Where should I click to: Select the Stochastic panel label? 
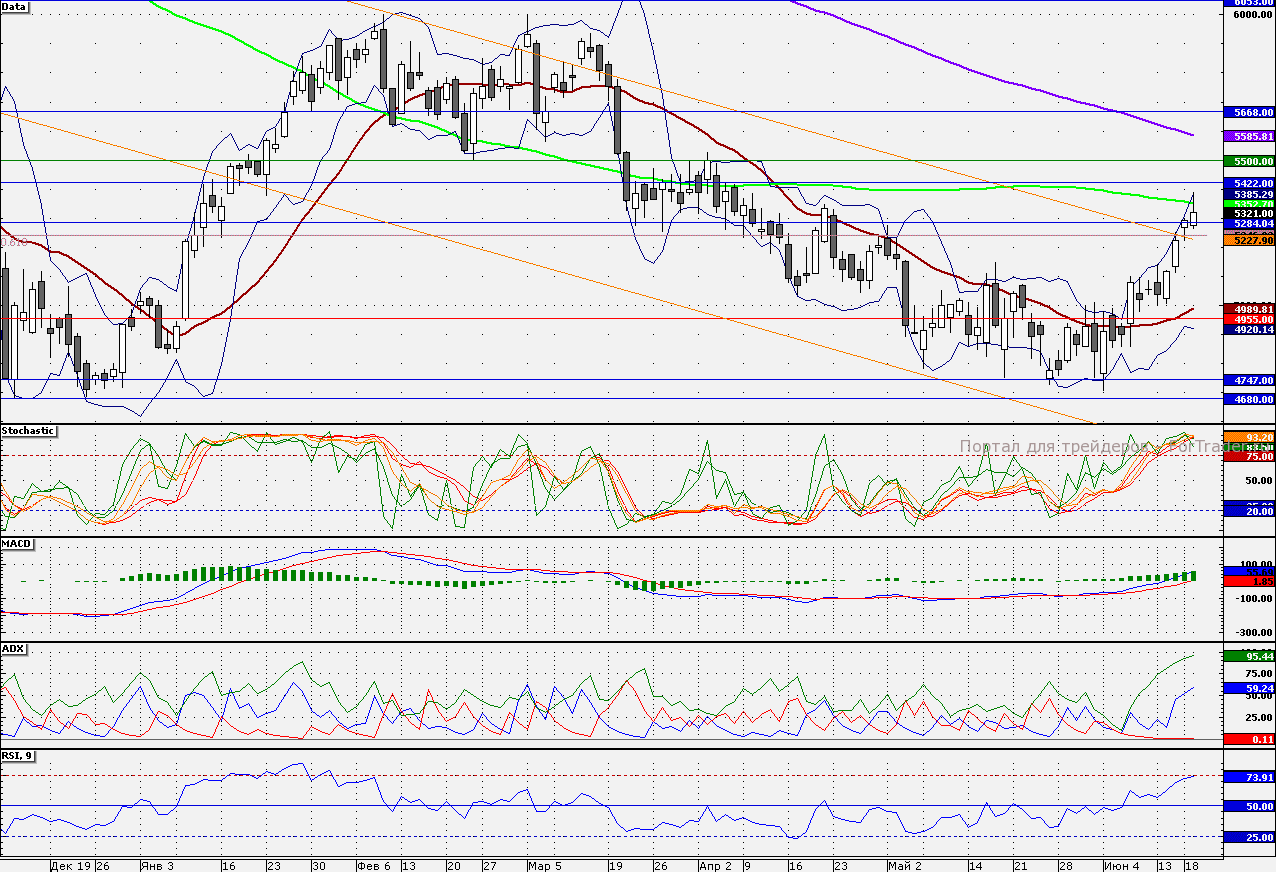[x=28, y=431]
